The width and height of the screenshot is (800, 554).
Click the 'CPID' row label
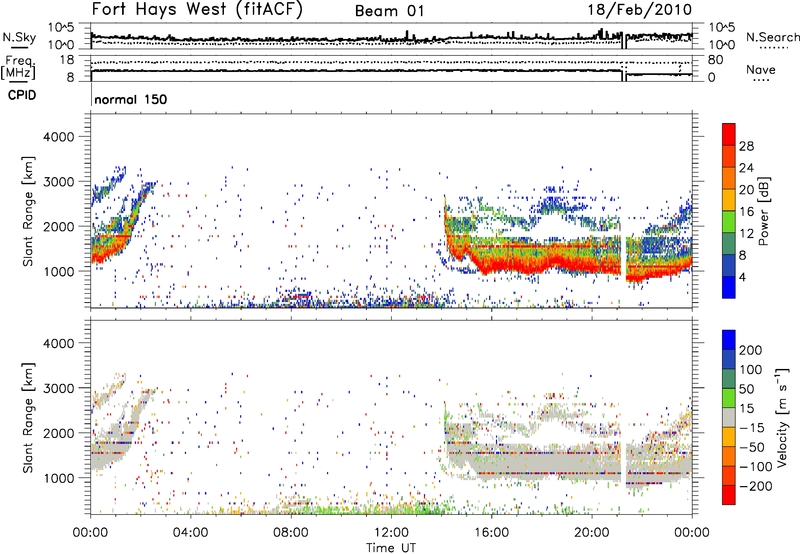(22, 95)
